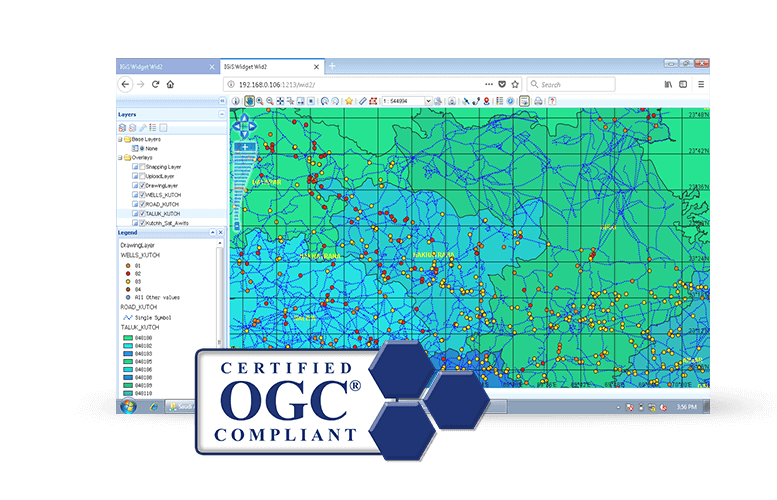Open the Firefox library icon
777x500 pixels.
pyautogui.click(x=668, y=84)
